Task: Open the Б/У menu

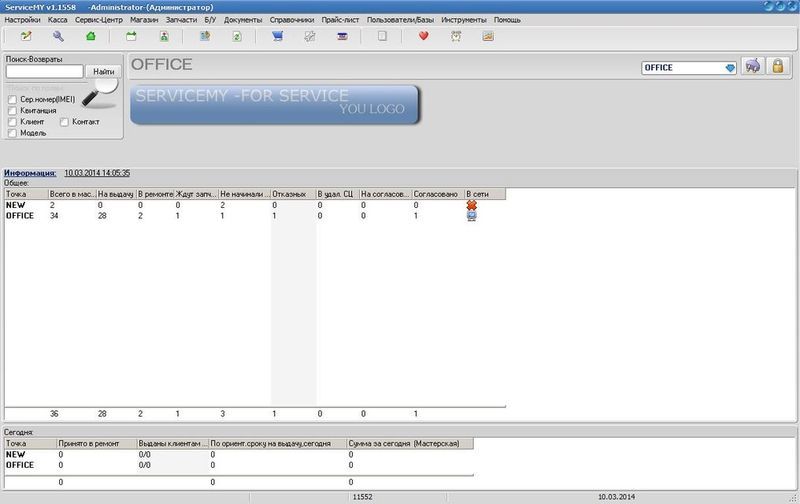Action: 210,20
